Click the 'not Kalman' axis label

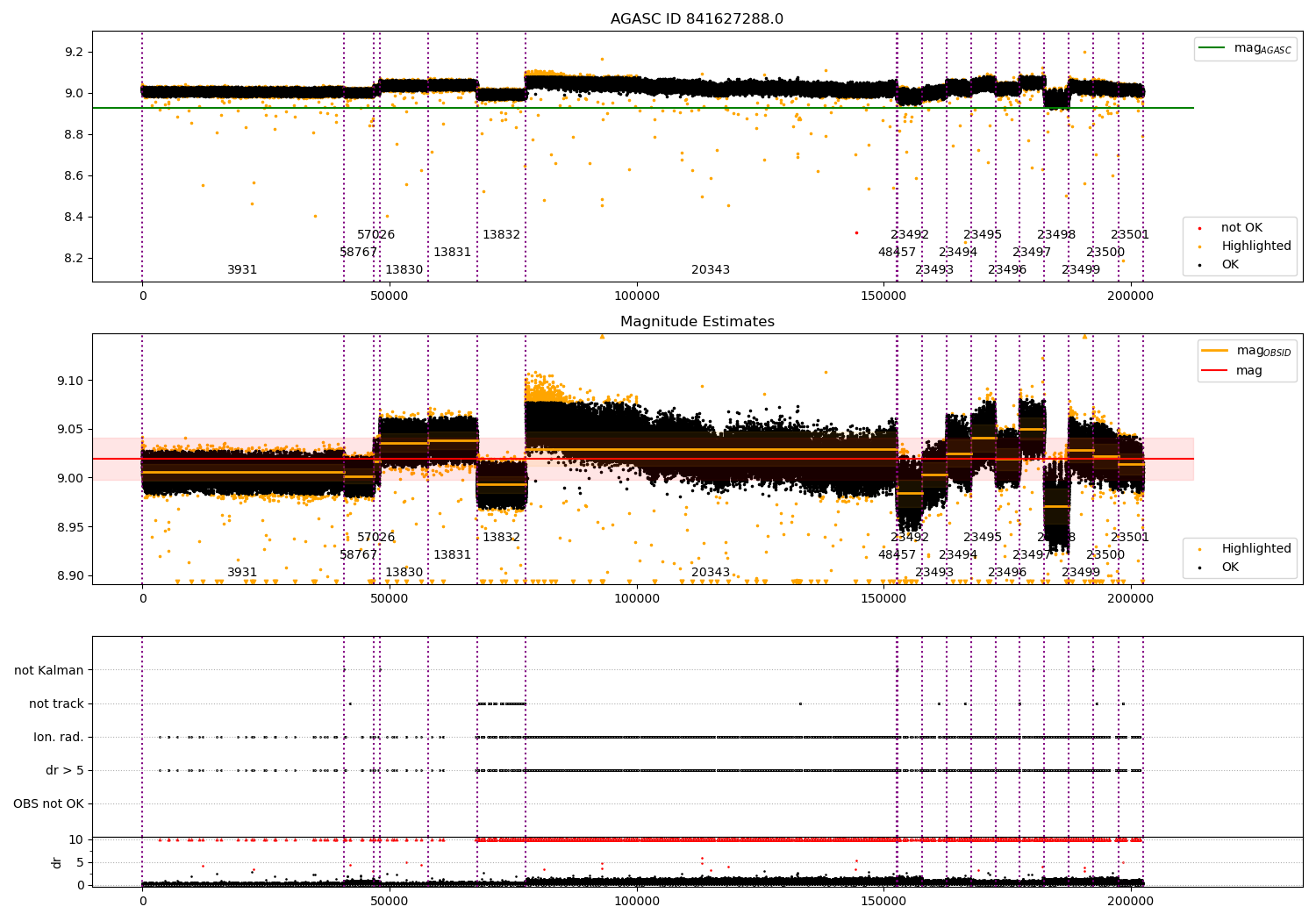[x=49, y=670]
